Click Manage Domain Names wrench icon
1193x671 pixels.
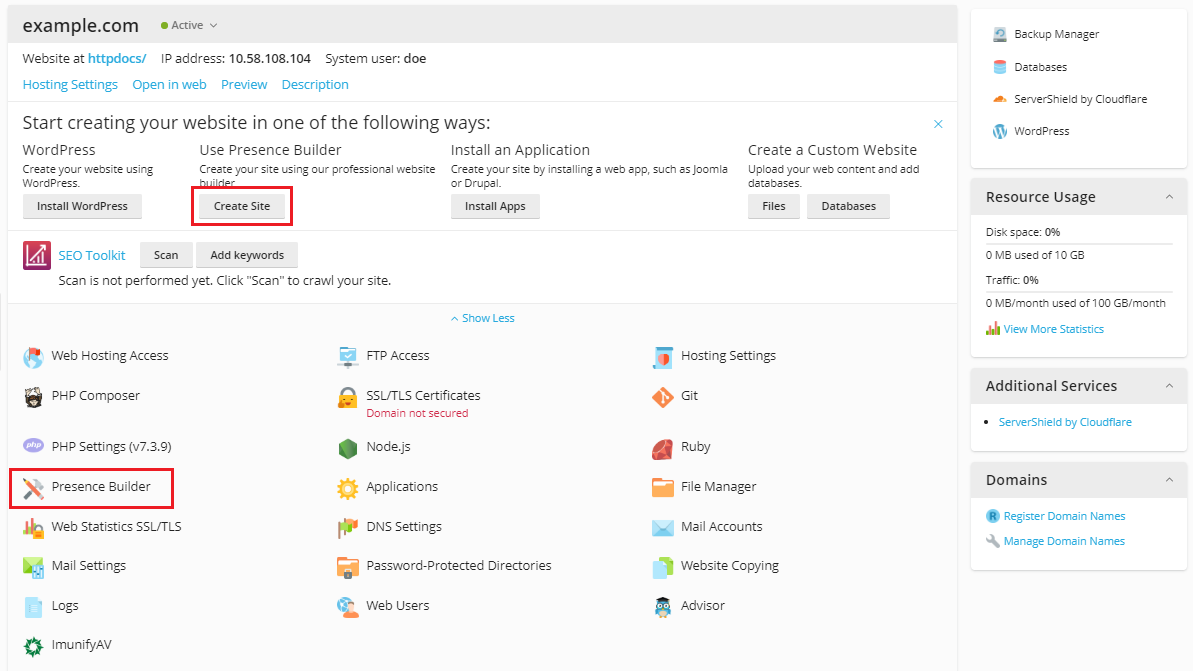993,542
